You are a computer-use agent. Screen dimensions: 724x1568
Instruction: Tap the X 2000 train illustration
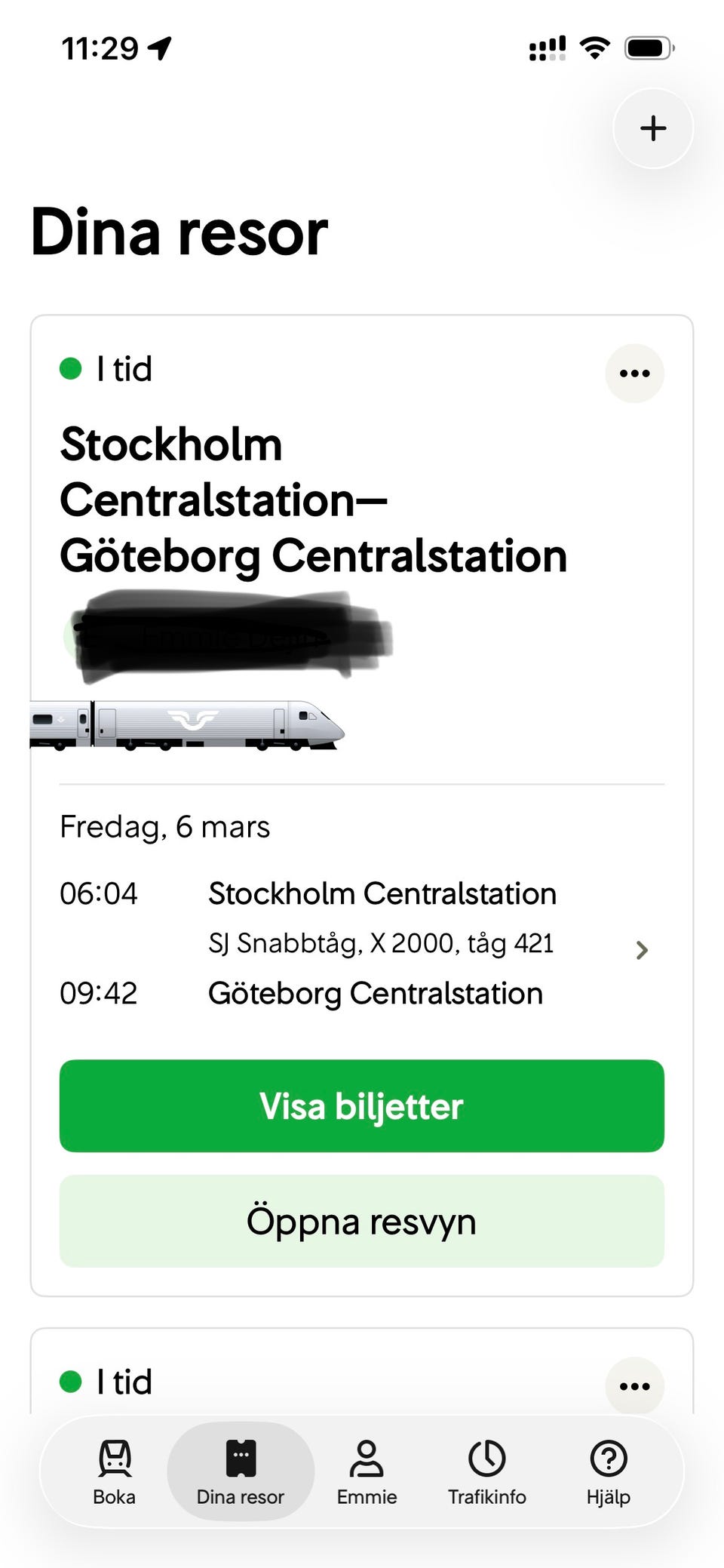pyautogui.click(x=189, y=725)
